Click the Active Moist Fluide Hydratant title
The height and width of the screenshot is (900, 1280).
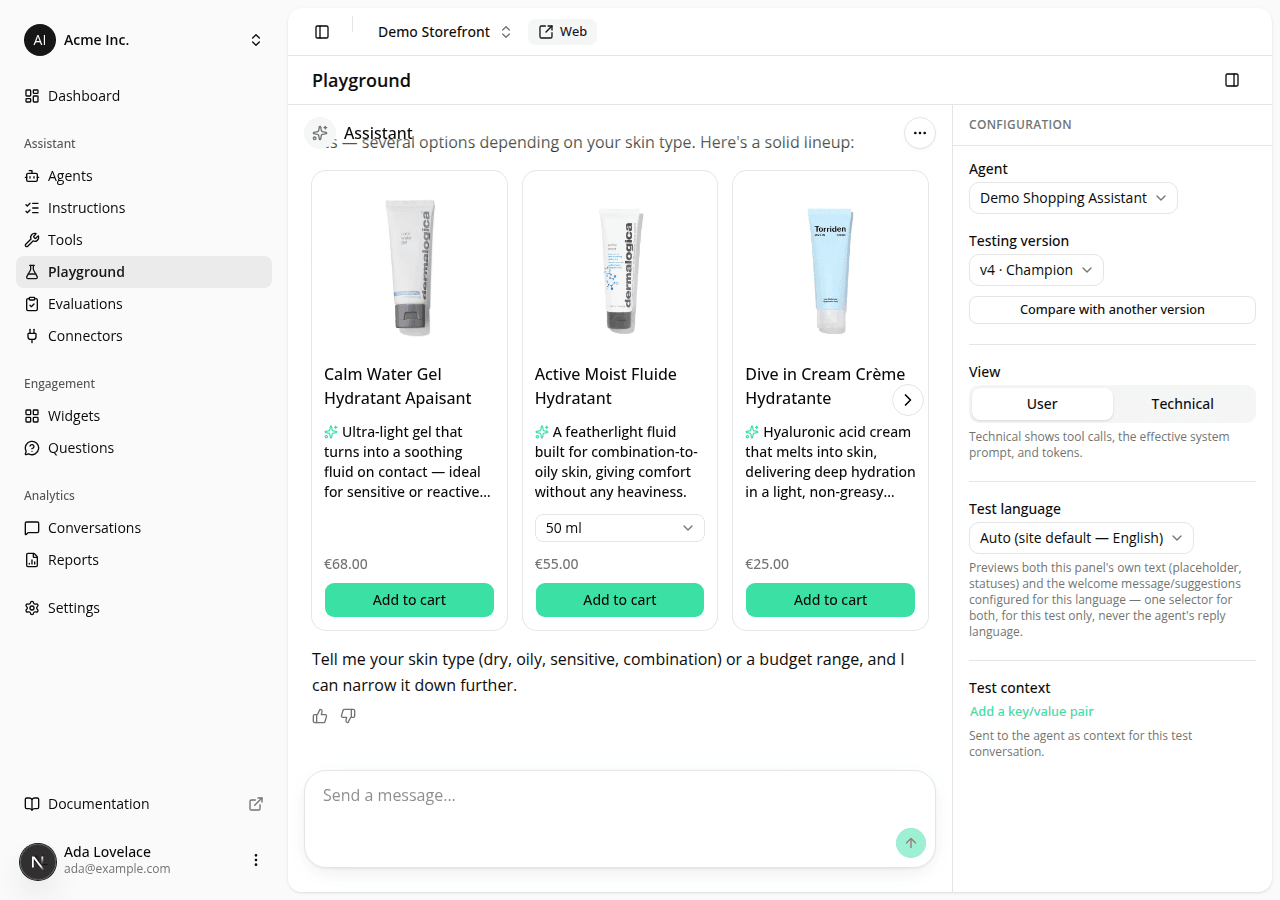pos(606,386)
